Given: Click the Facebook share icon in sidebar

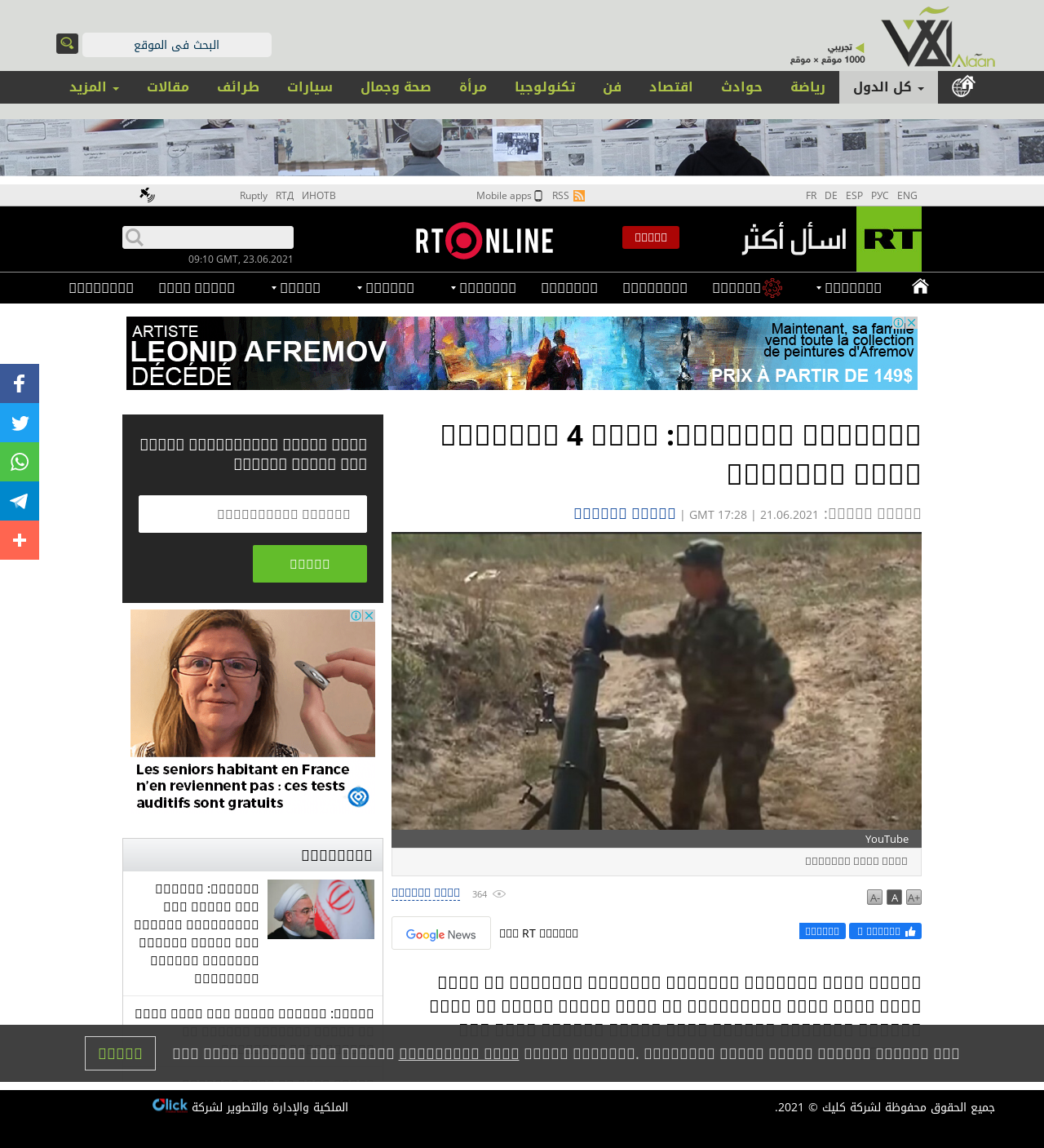Looking at the screenshot, I should coord(20,383).
